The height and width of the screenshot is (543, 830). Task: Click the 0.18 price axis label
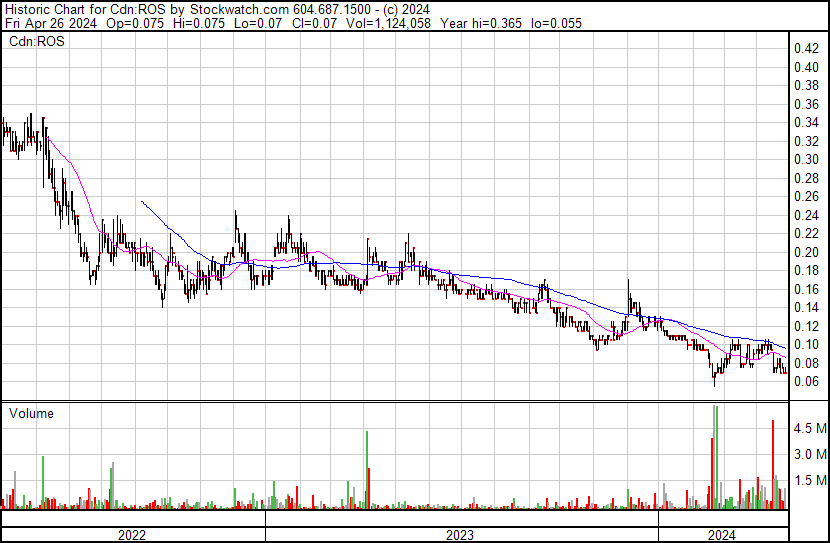[806, 270]
